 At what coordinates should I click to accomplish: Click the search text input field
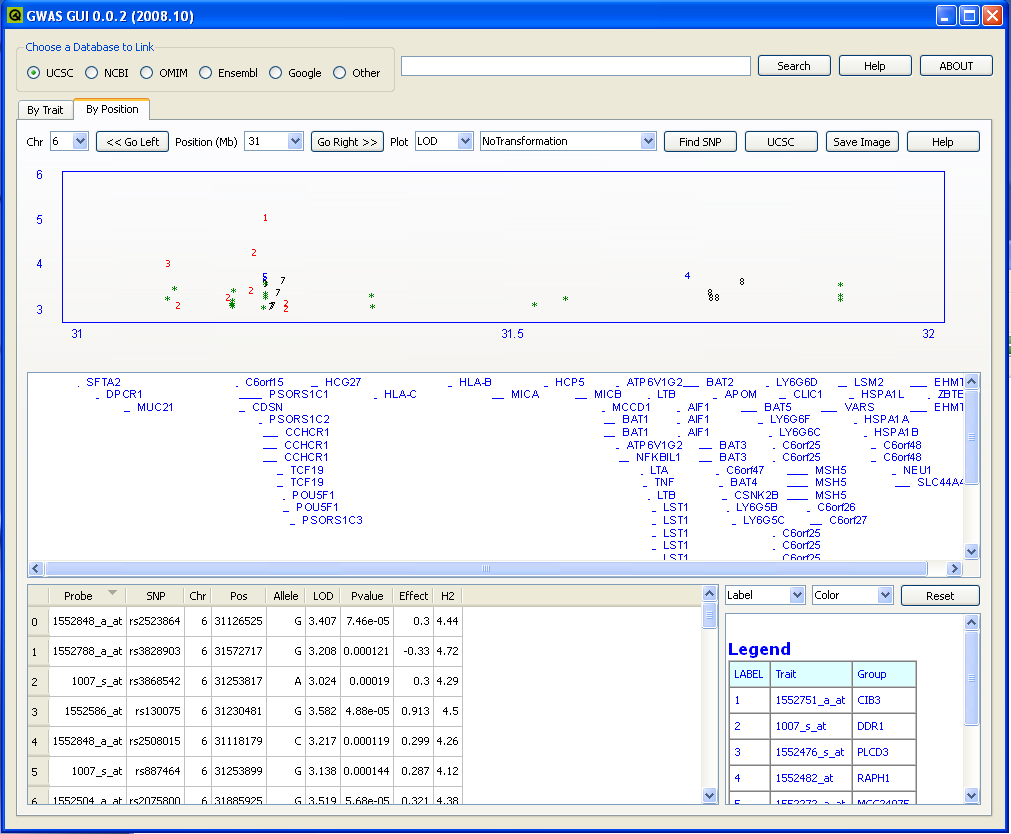click(x=575, y=66)
